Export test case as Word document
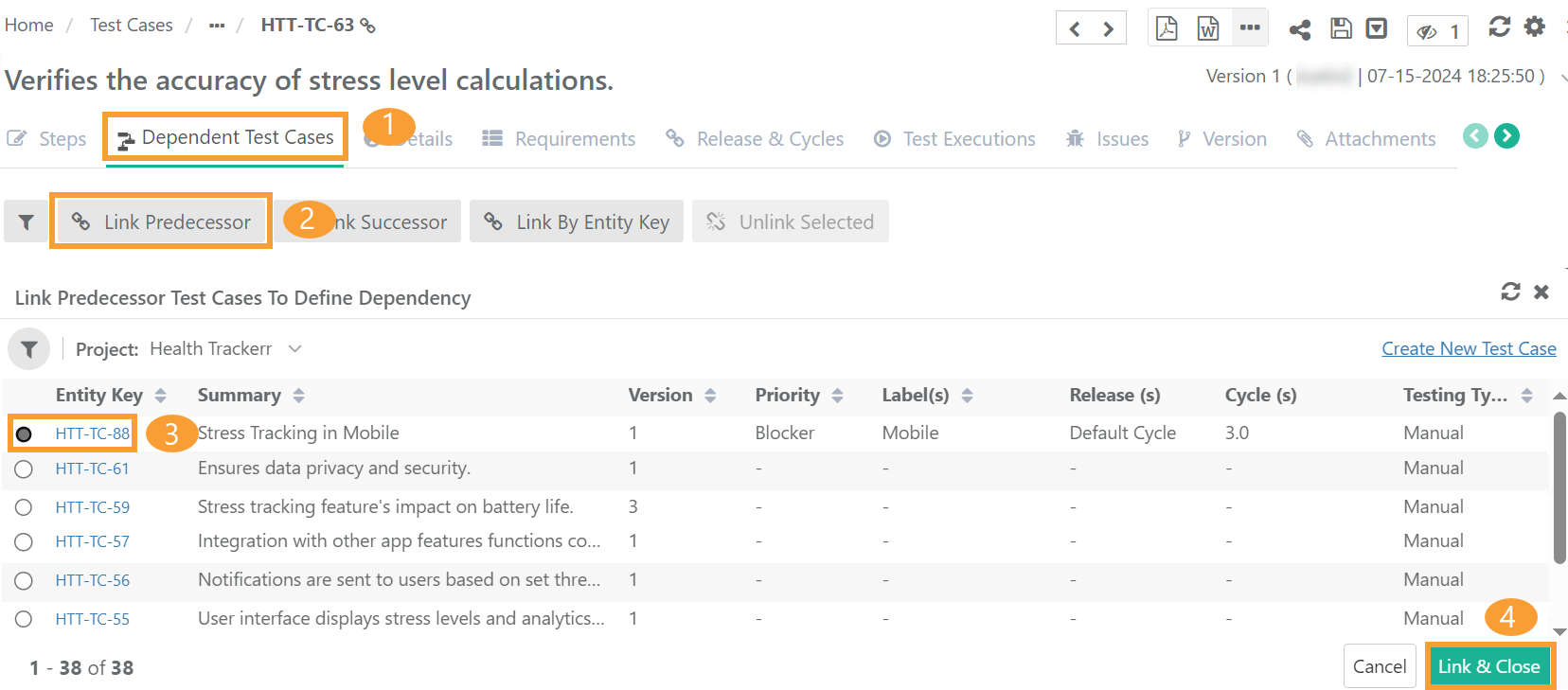 click(1208, 28)
